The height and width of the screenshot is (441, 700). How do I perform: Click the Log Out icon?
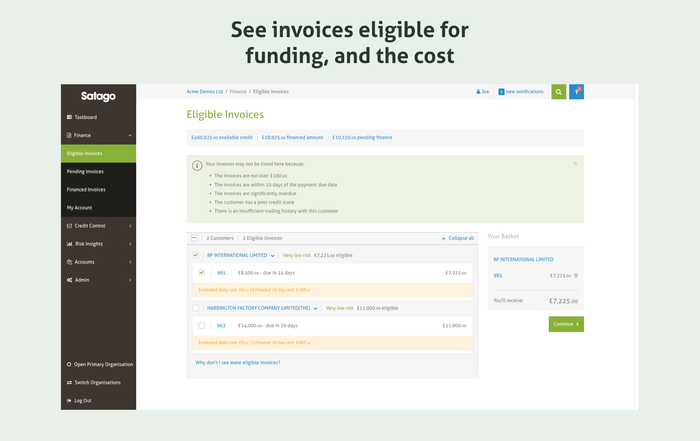tap(69, 400)
